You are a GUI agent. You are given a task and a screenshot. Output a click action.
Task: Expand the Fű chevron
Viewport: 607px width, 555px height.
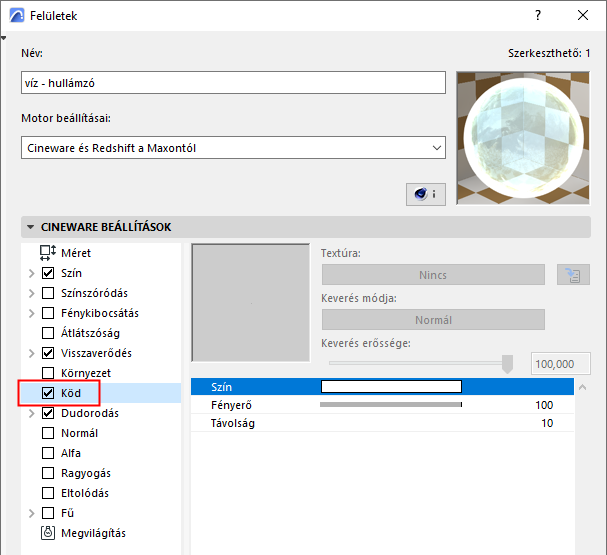pos(31,513)
